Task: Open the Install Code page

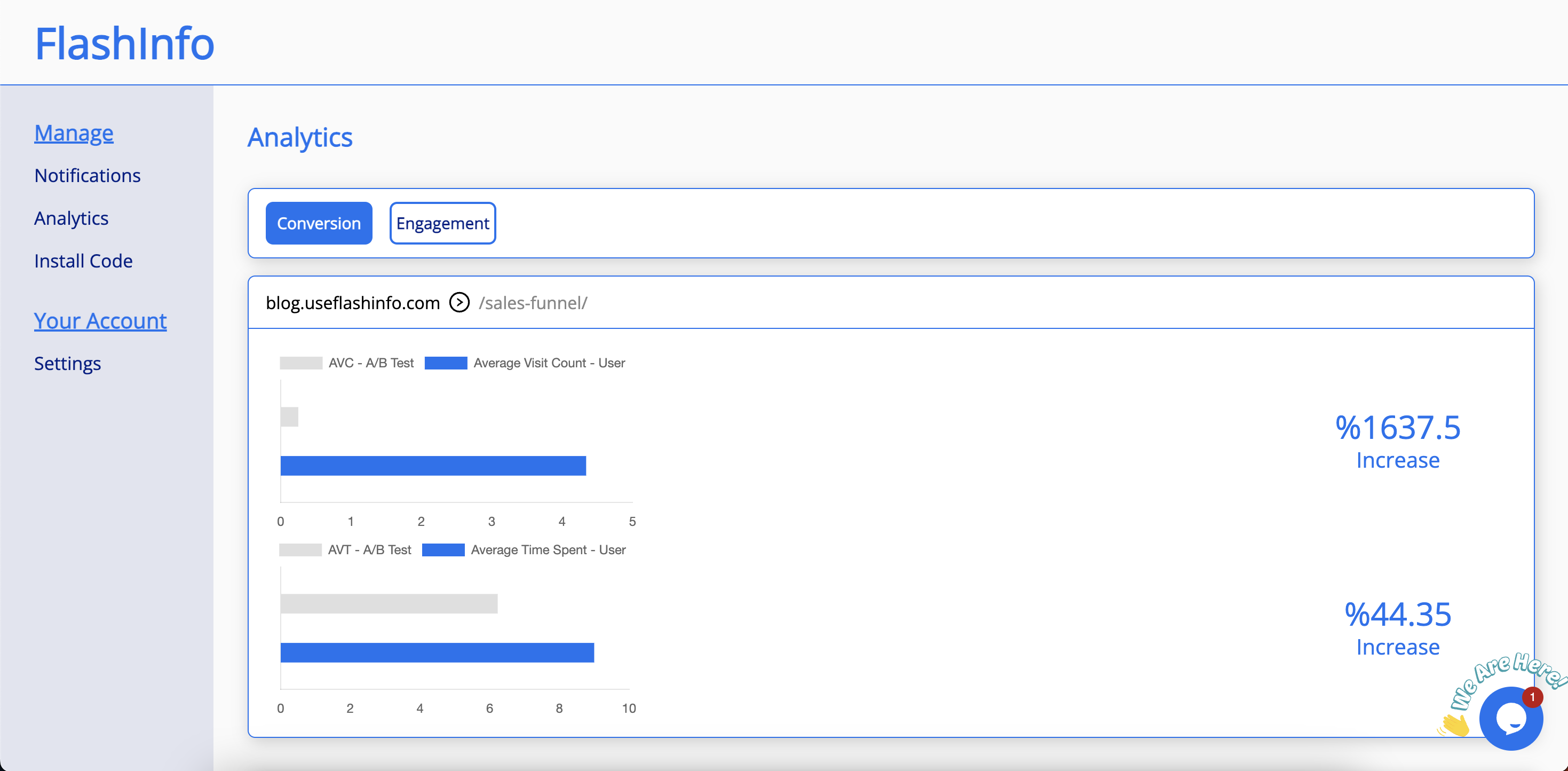Action: click(83, 261)
